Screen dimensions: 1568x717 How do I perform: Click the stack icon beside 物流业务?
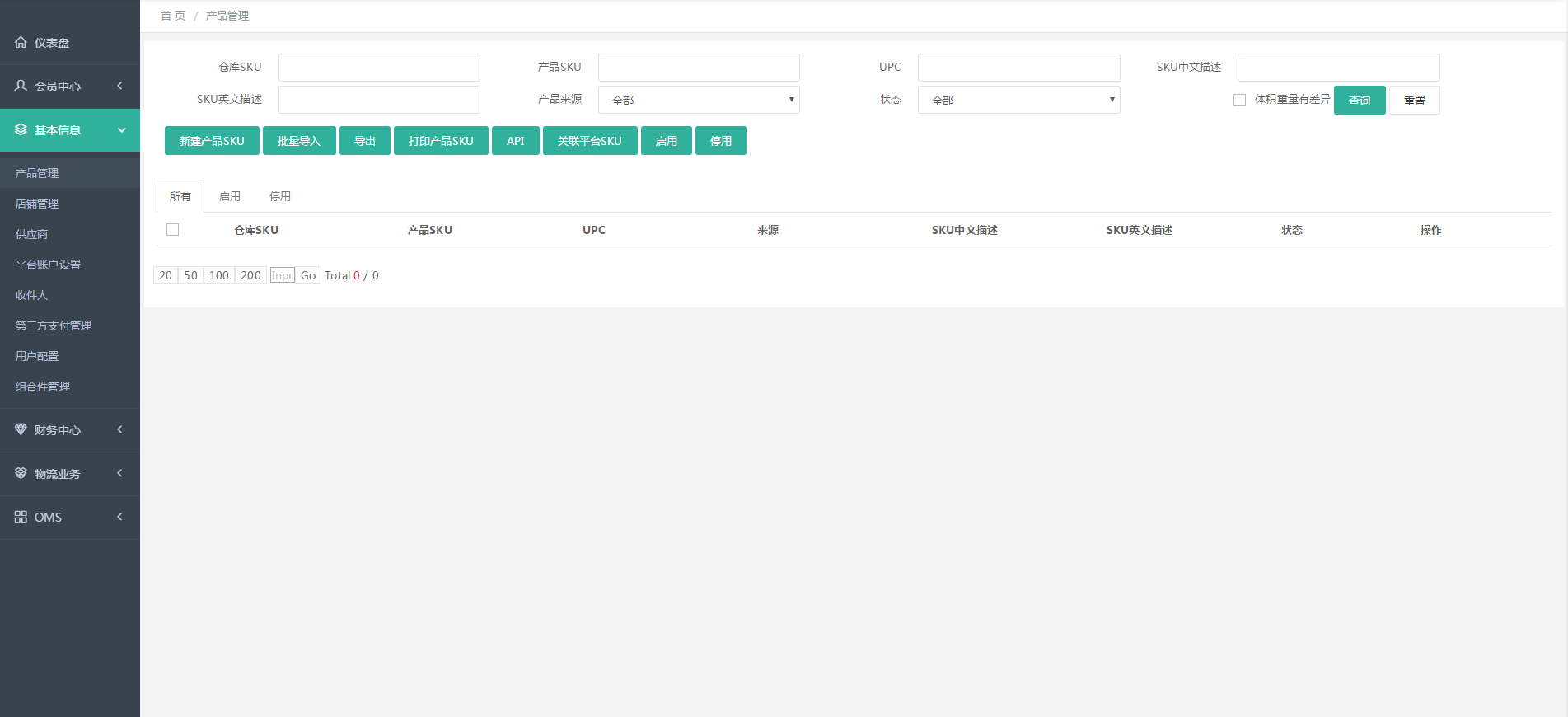pyautogui.click(x=21, y=473)
